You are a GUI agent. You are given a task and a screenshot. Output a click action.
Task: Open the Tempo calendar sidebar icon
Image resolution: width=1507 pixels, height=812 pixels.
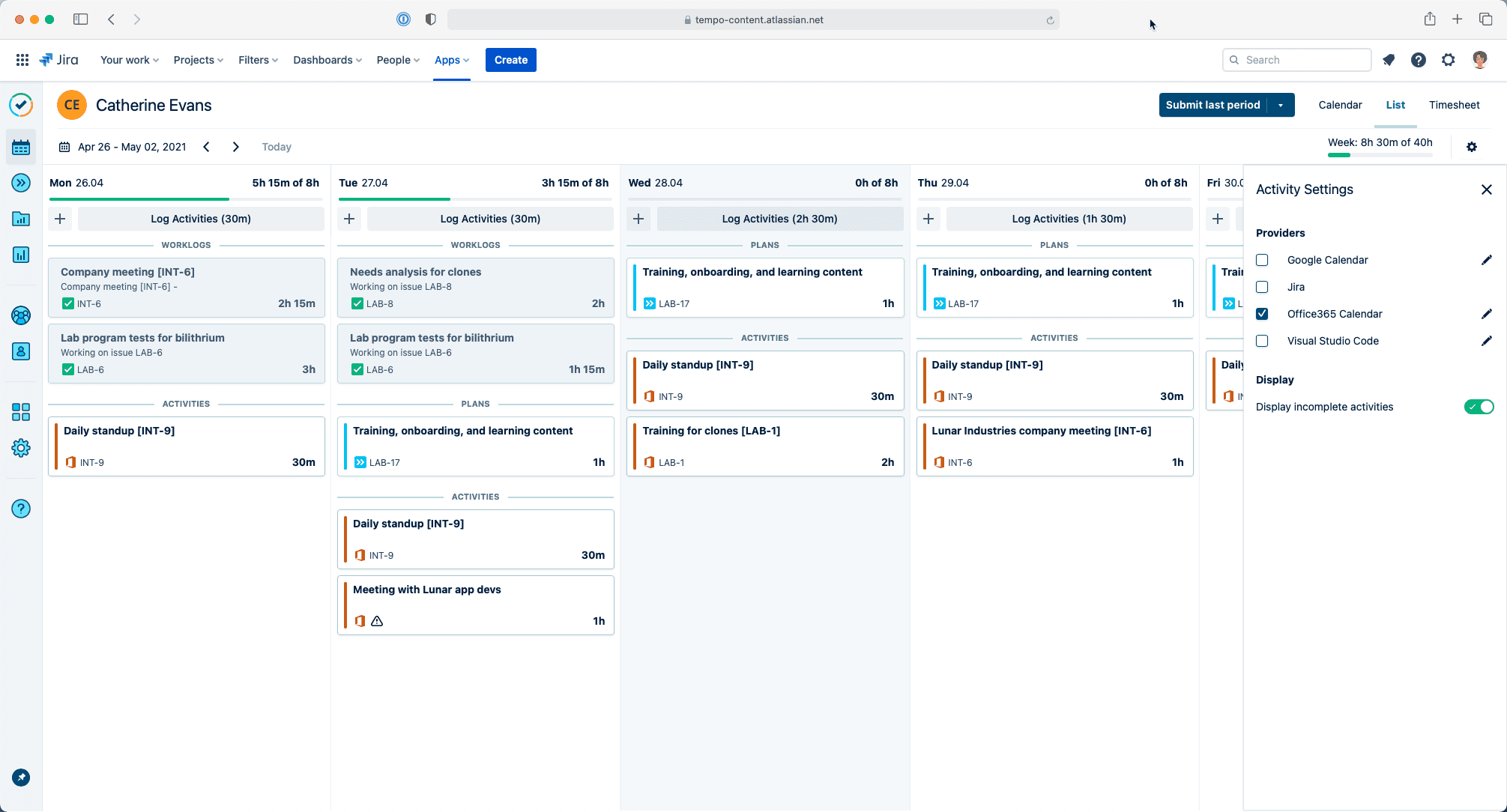point(21,148)
